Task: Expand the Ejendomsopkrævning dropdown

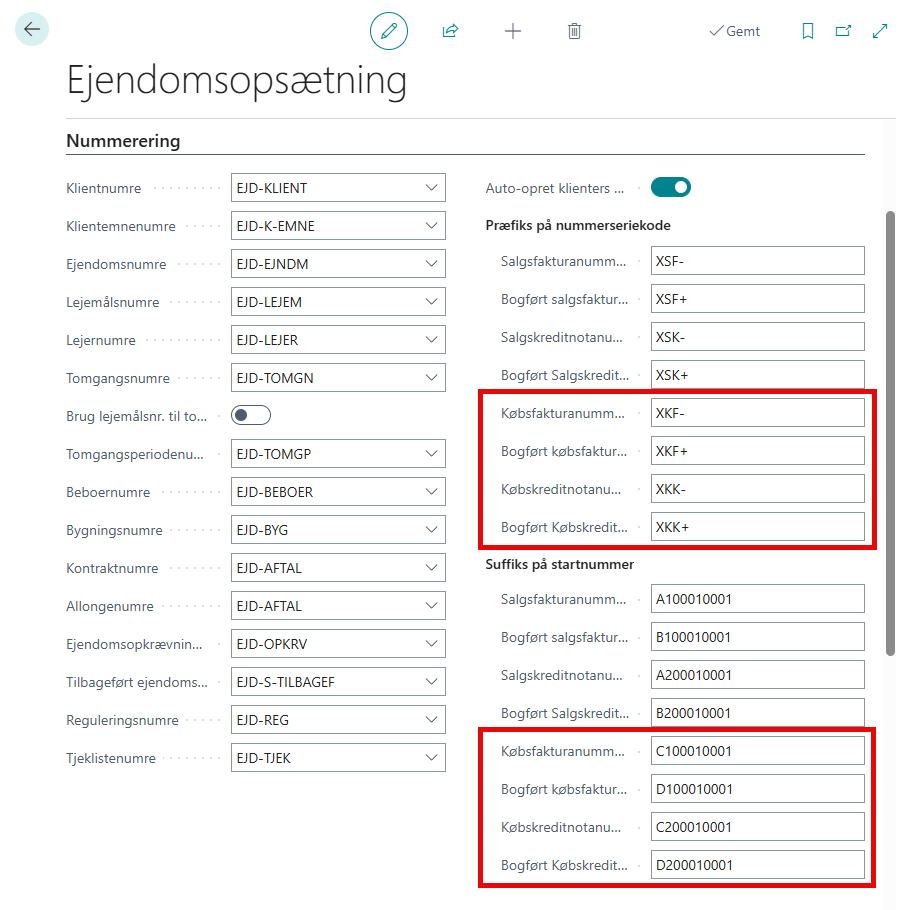Action: [x=431, y=644]
